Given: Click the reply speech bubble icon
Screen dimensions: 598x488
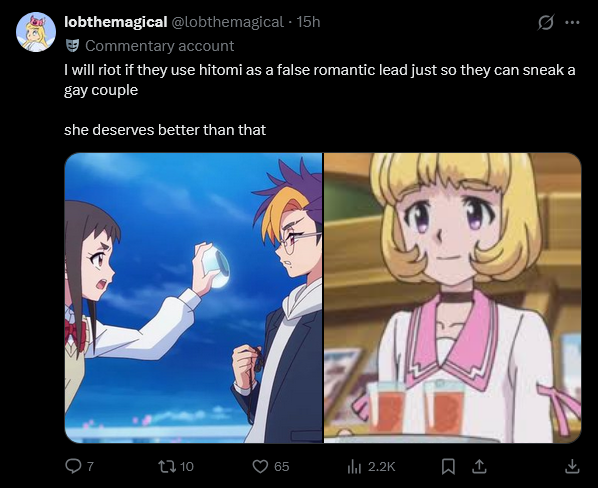Looking at the screenshot, I should pos(72,466).
